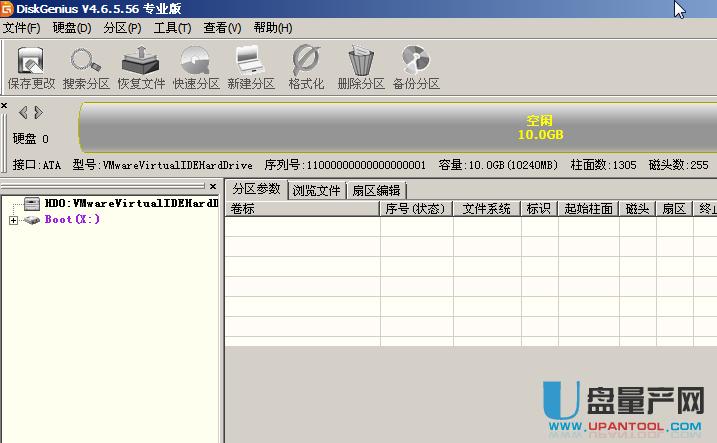Click the New Partition (新建分区) icon
Image resolution: width=717 pixels, height=443 pixels.
(x=251, y=67)
